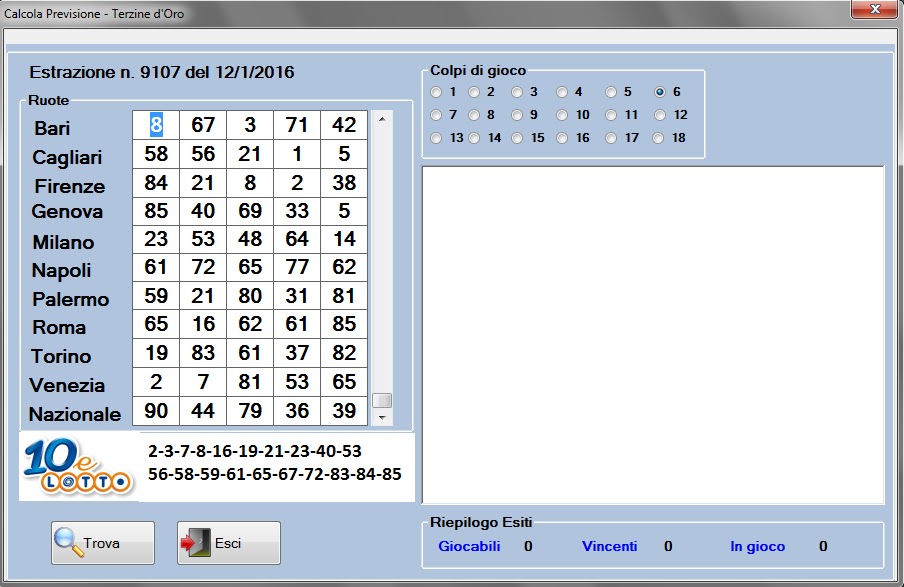Image resolution: width=904 pixels, height=587 pixels.
Task: Click Bari cell with 67
Action: coord(203,125)
